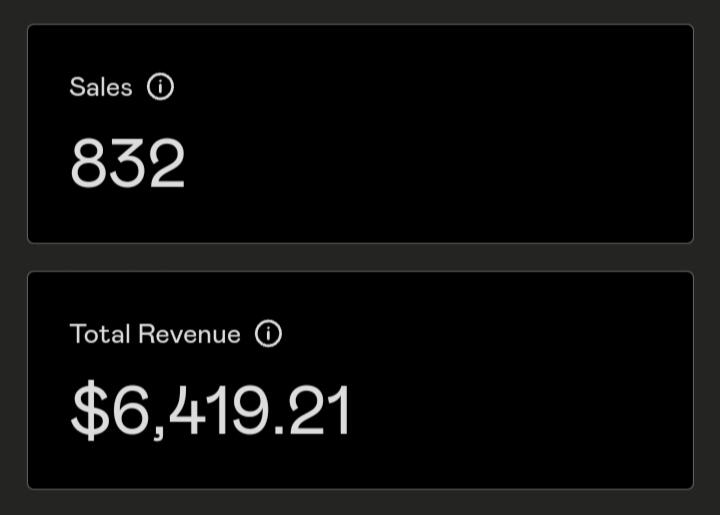
Task: View details about the Sales metric
Action: (x=160, y=87)
